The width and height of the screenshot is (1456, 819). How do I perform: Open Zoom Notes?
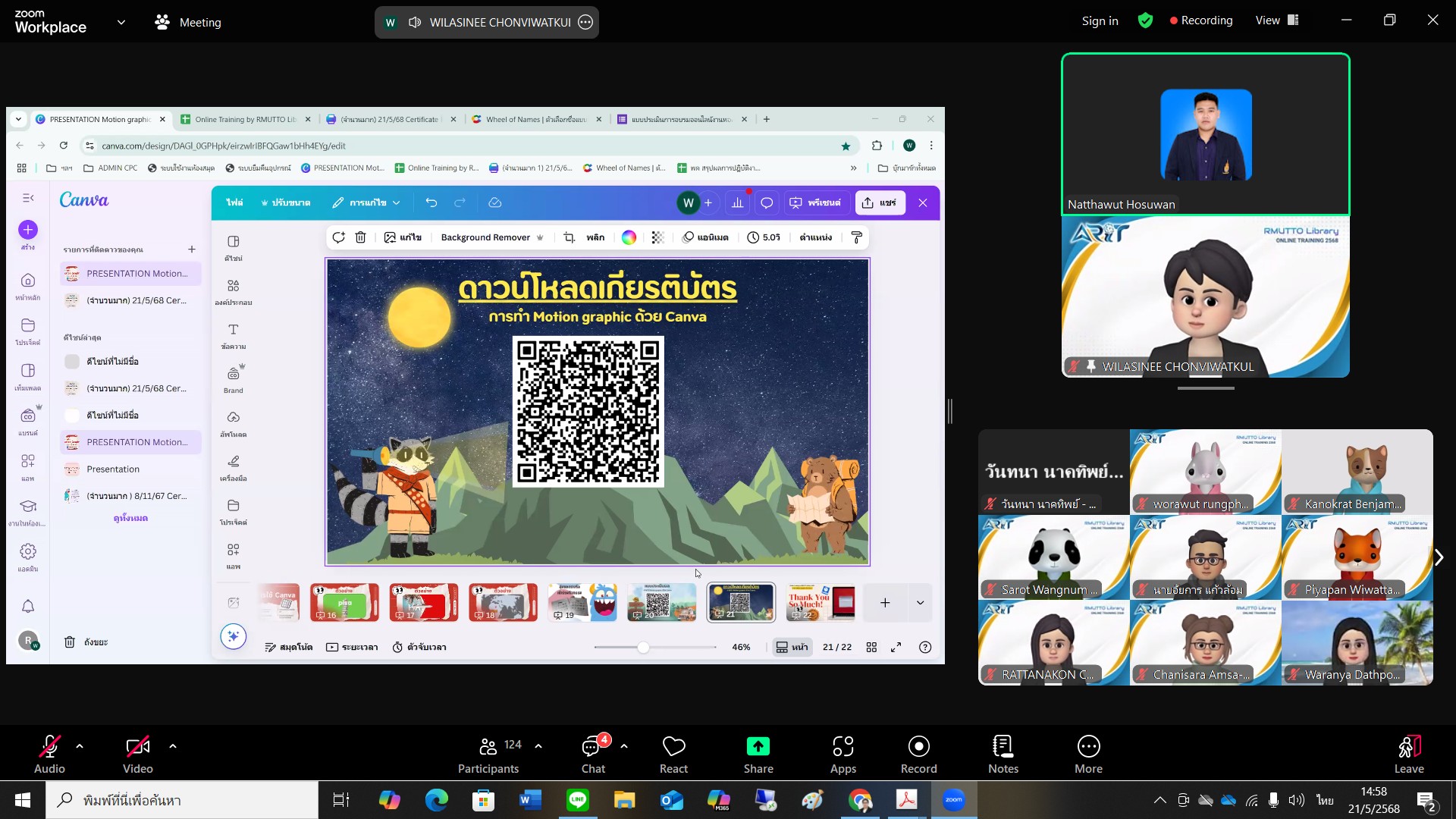1003,754
